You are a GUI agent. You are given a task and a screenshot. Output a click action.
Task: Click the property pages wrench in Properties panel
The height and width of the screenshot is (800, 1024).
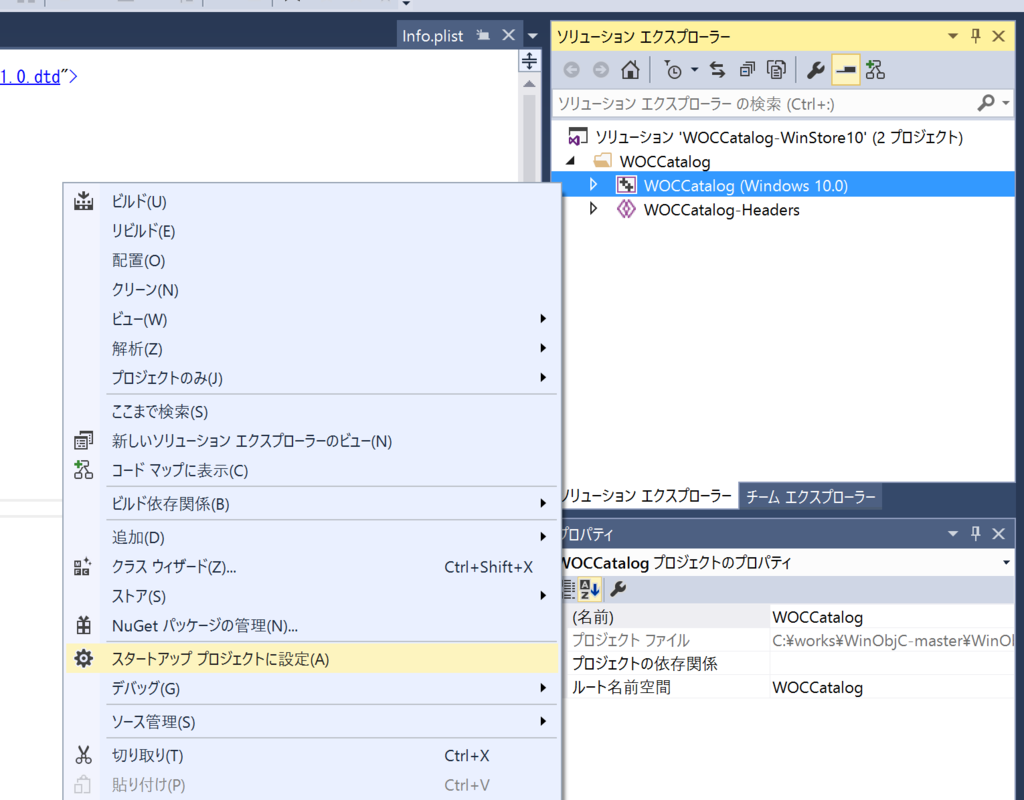(617, 589)
